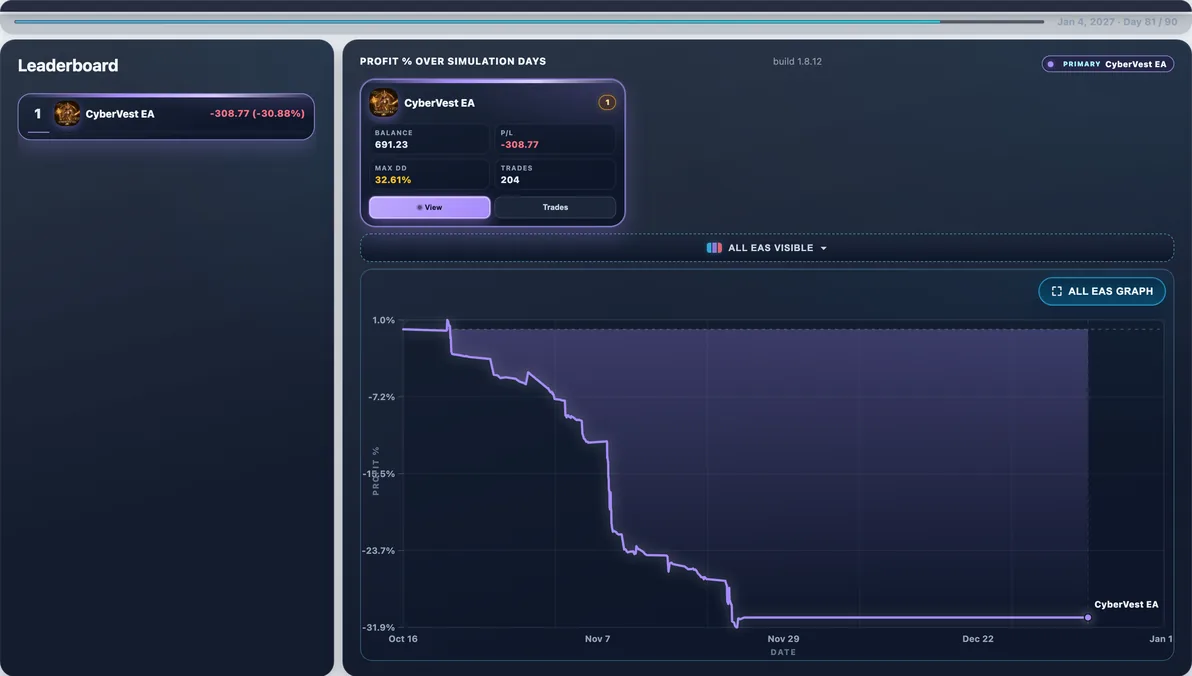This screenshot has width=1192, height=676.
Task: Click the CyberVest EA avatar on stats card
Action: click(384, 103)
